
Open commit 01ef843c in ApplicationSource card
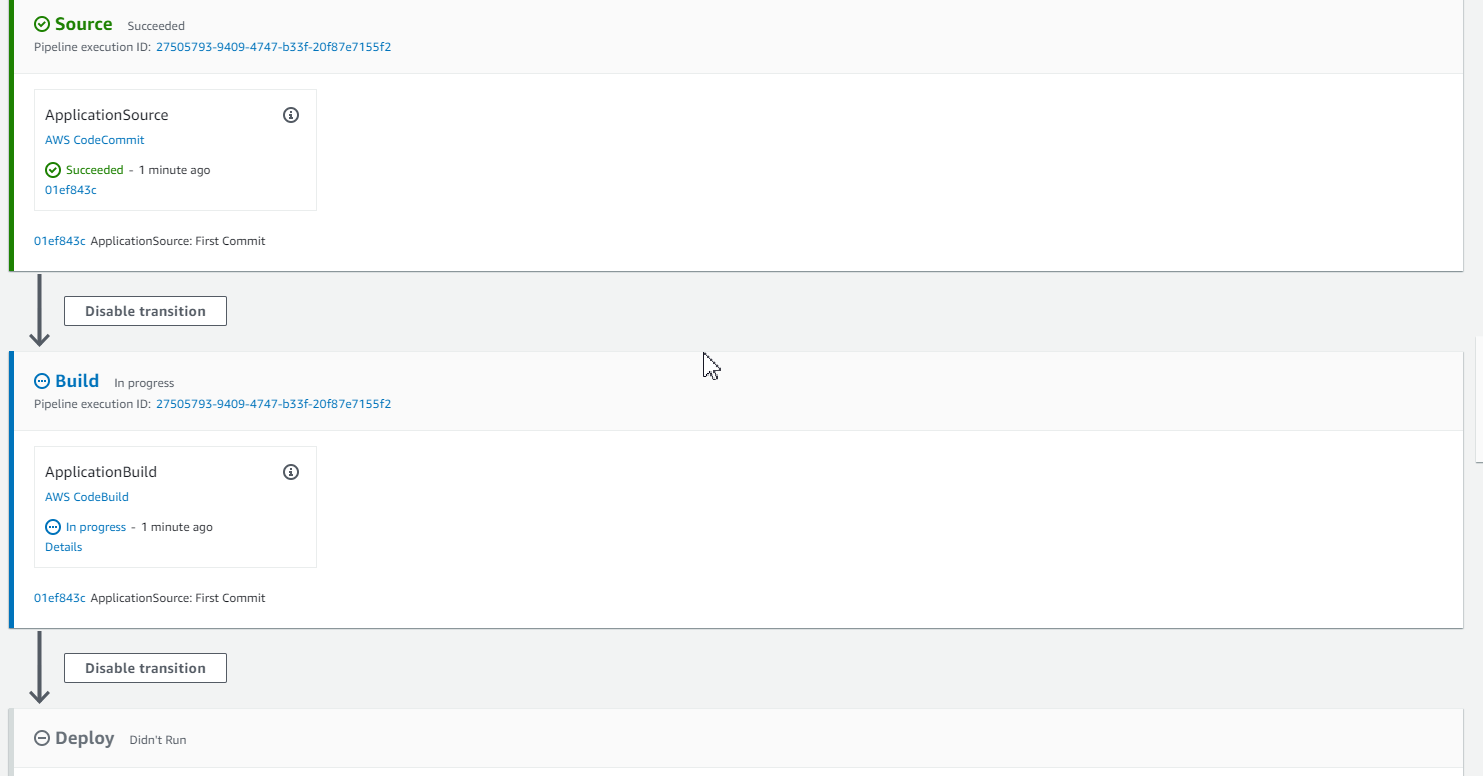pyautogui.click(x=71, y=190)
